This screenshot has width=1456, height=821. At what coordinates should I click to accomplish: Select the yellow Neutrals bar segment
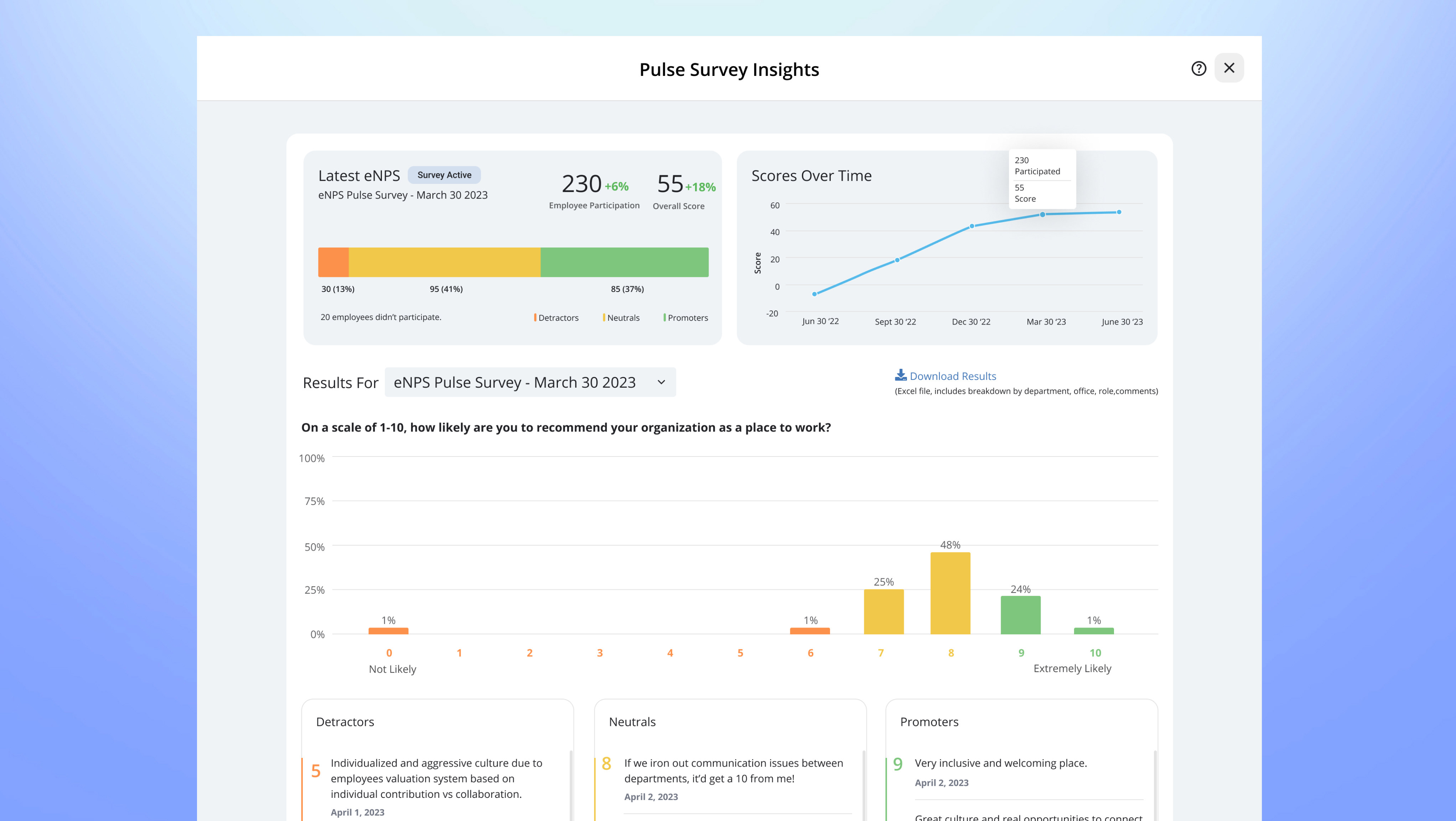pos(444,262)
